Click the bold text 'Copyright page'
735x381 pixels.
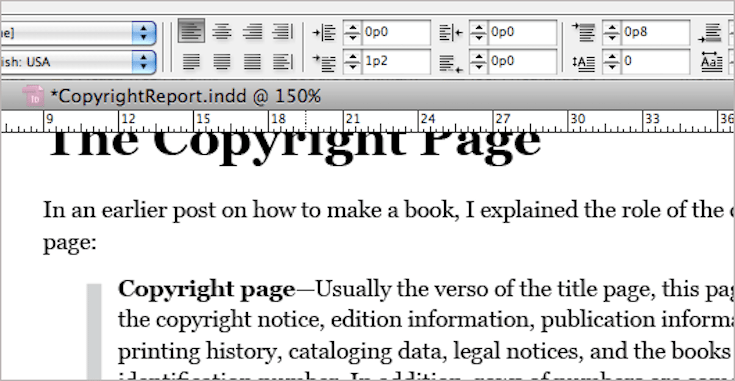[207, 290]
